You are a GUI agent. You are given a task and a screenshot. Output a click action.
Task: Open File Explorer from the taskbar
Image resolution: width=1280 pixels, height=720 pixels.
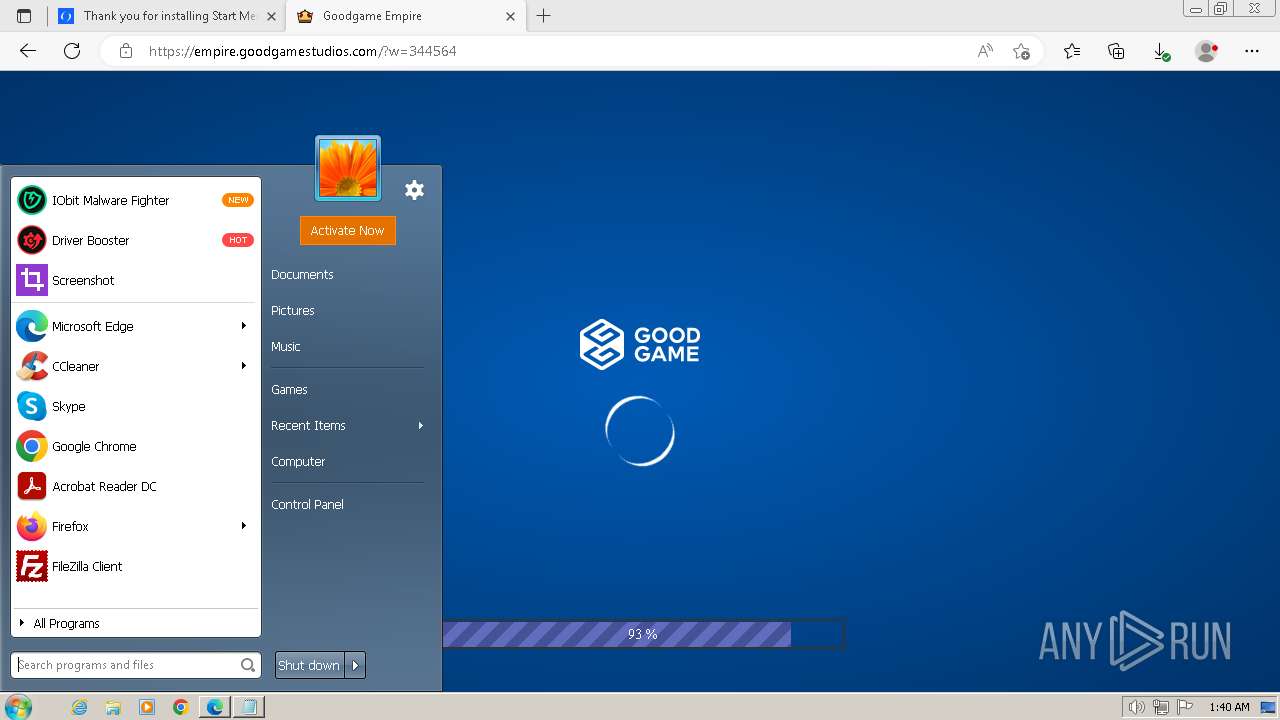[x=113, y=707]
